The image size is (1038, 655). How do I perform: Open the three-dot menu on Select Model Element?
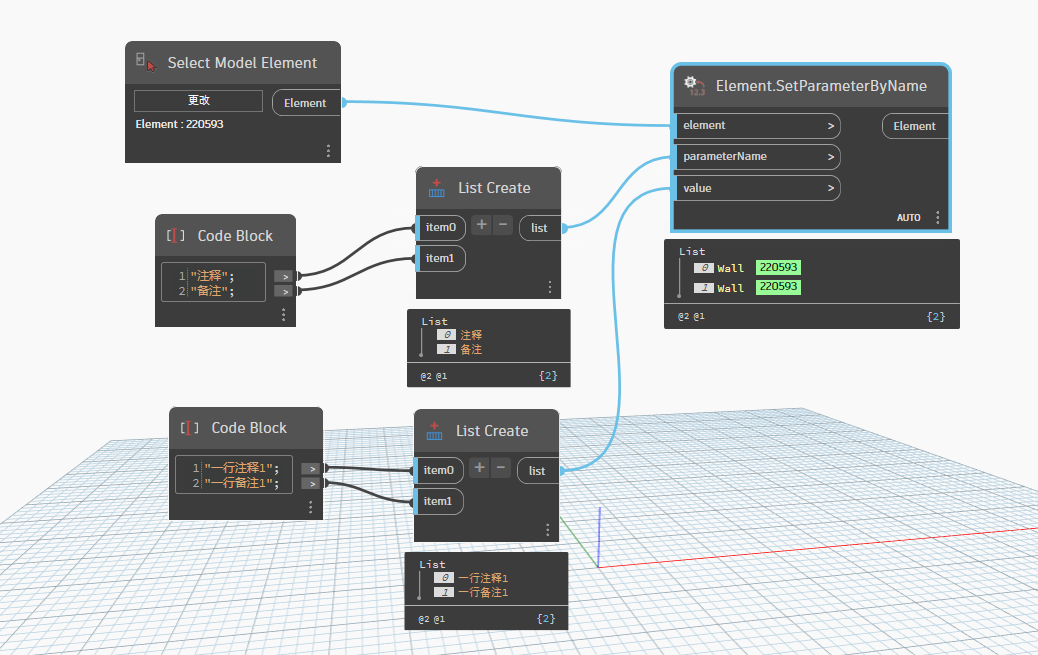tap(328, 151)
